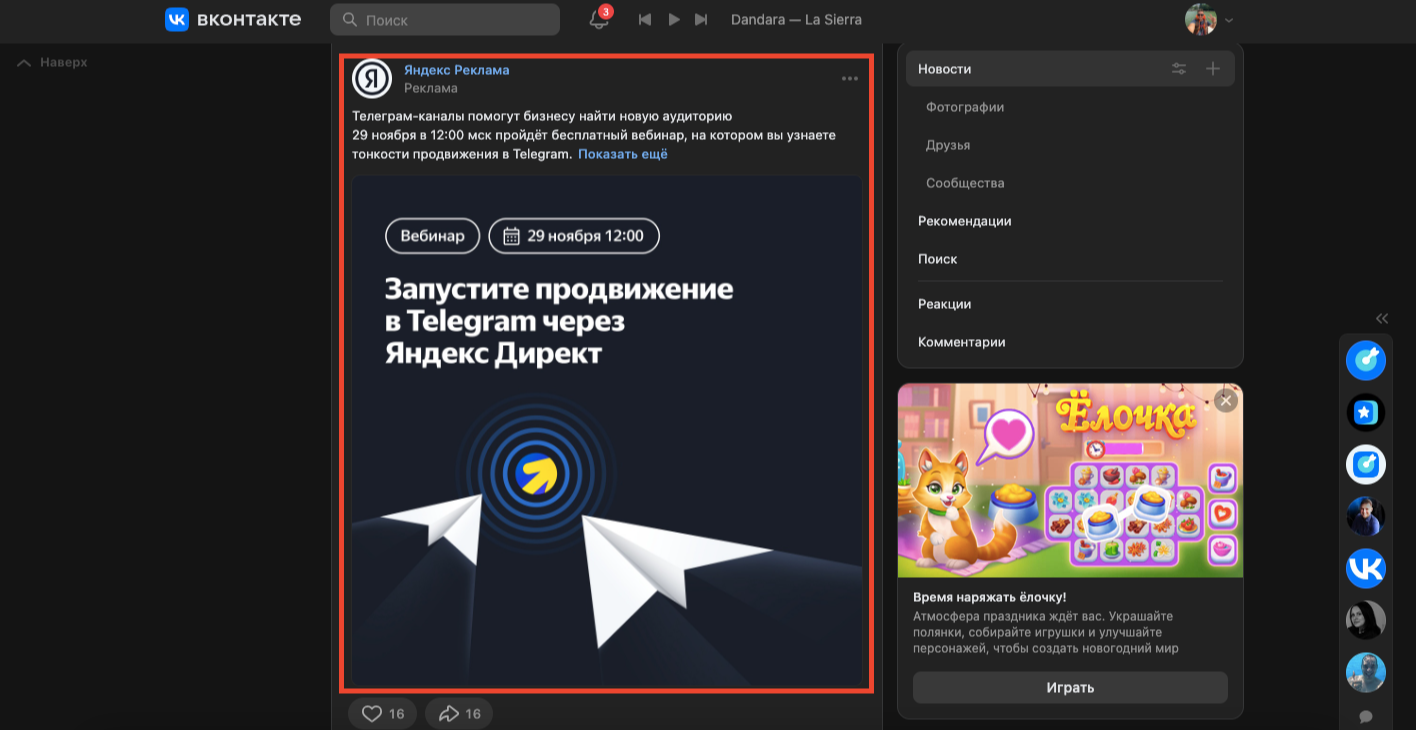Skip to previous track in header player
Image resolution: width=1416 pixels, height=731 pixels.
(x=645, y=20)
